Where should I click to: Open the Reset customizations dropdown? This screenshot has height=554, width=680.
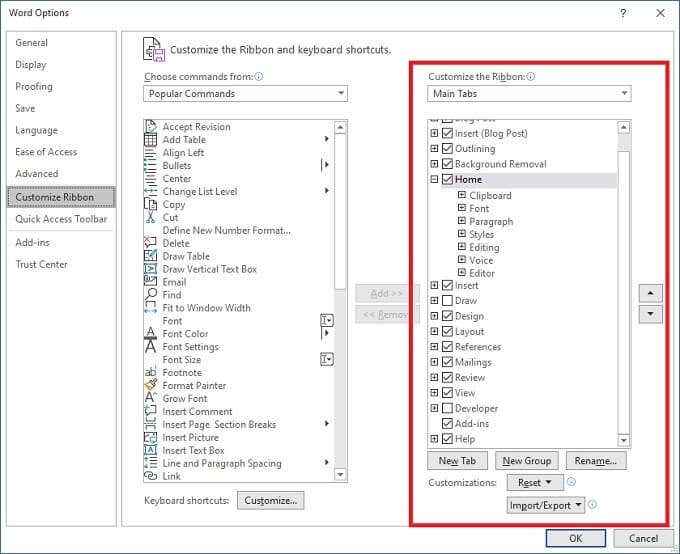[x=535, y=482]
